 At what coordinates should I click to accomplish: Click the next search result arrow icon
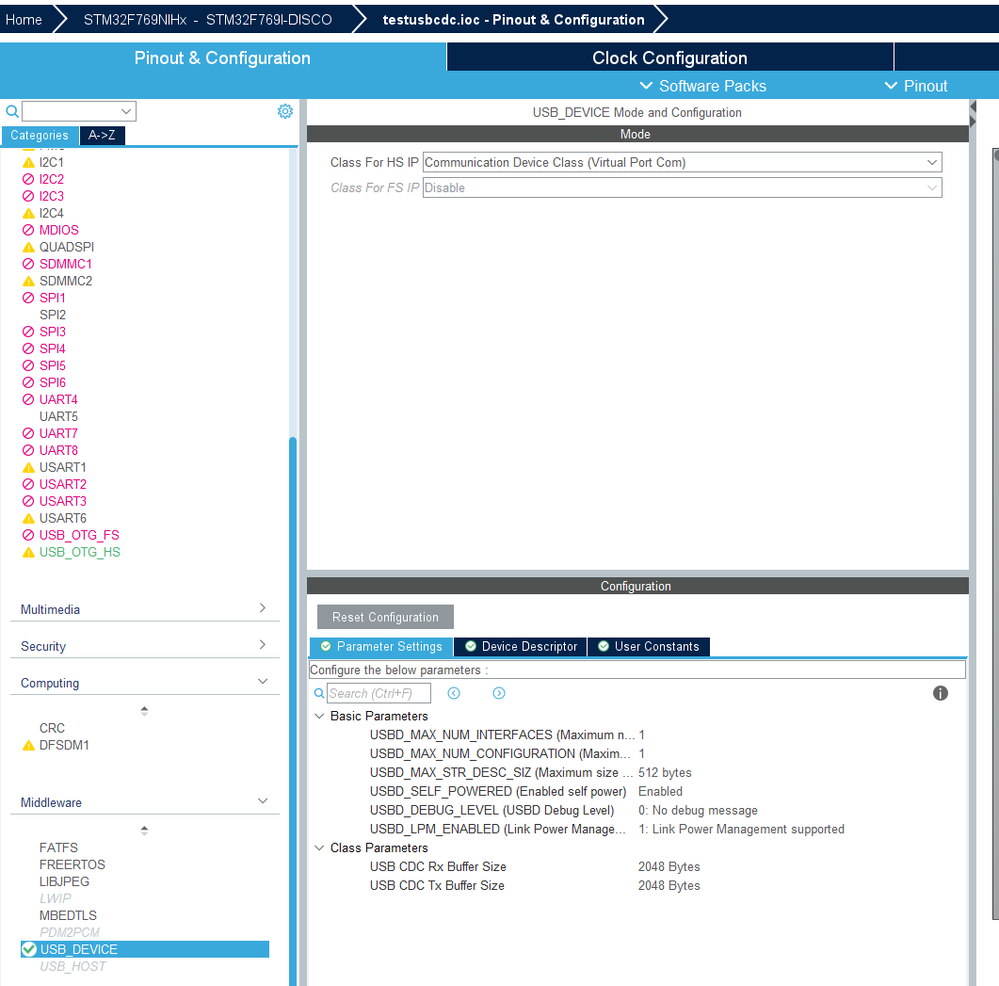(499, 693)
